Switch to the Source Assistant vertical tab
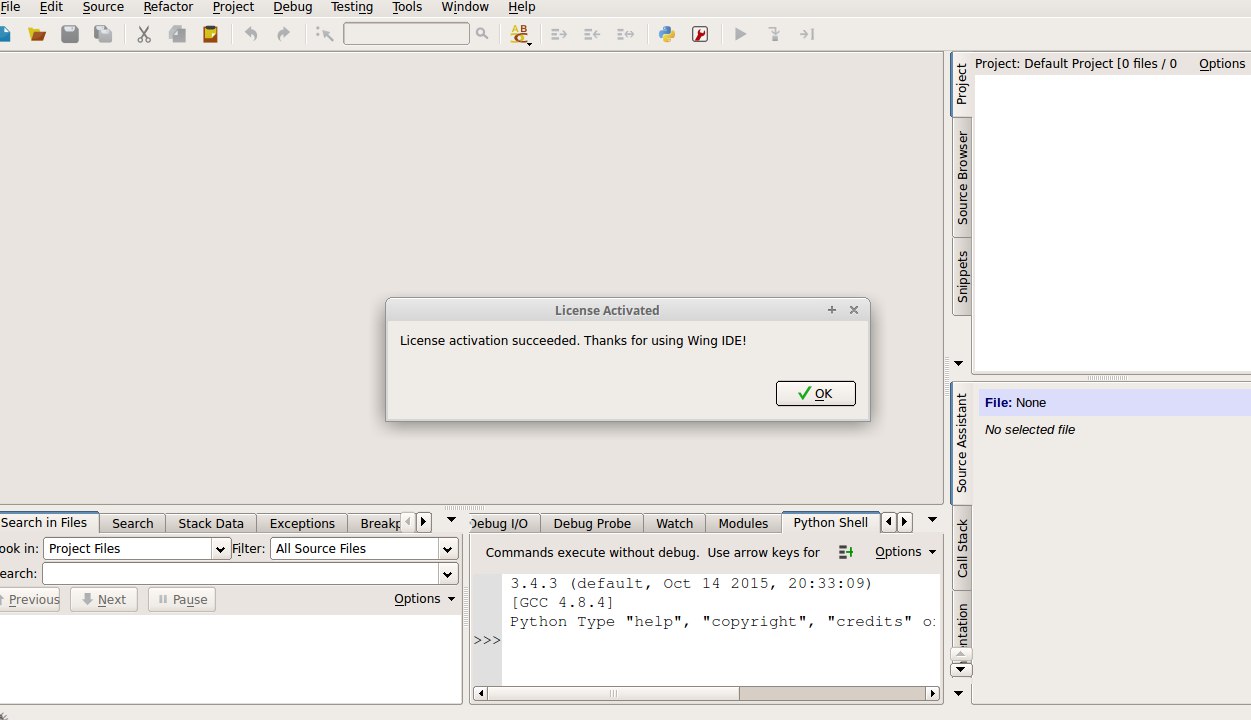Image resolution: width=1251 pixels, height=720 pixels. (962, 442)
